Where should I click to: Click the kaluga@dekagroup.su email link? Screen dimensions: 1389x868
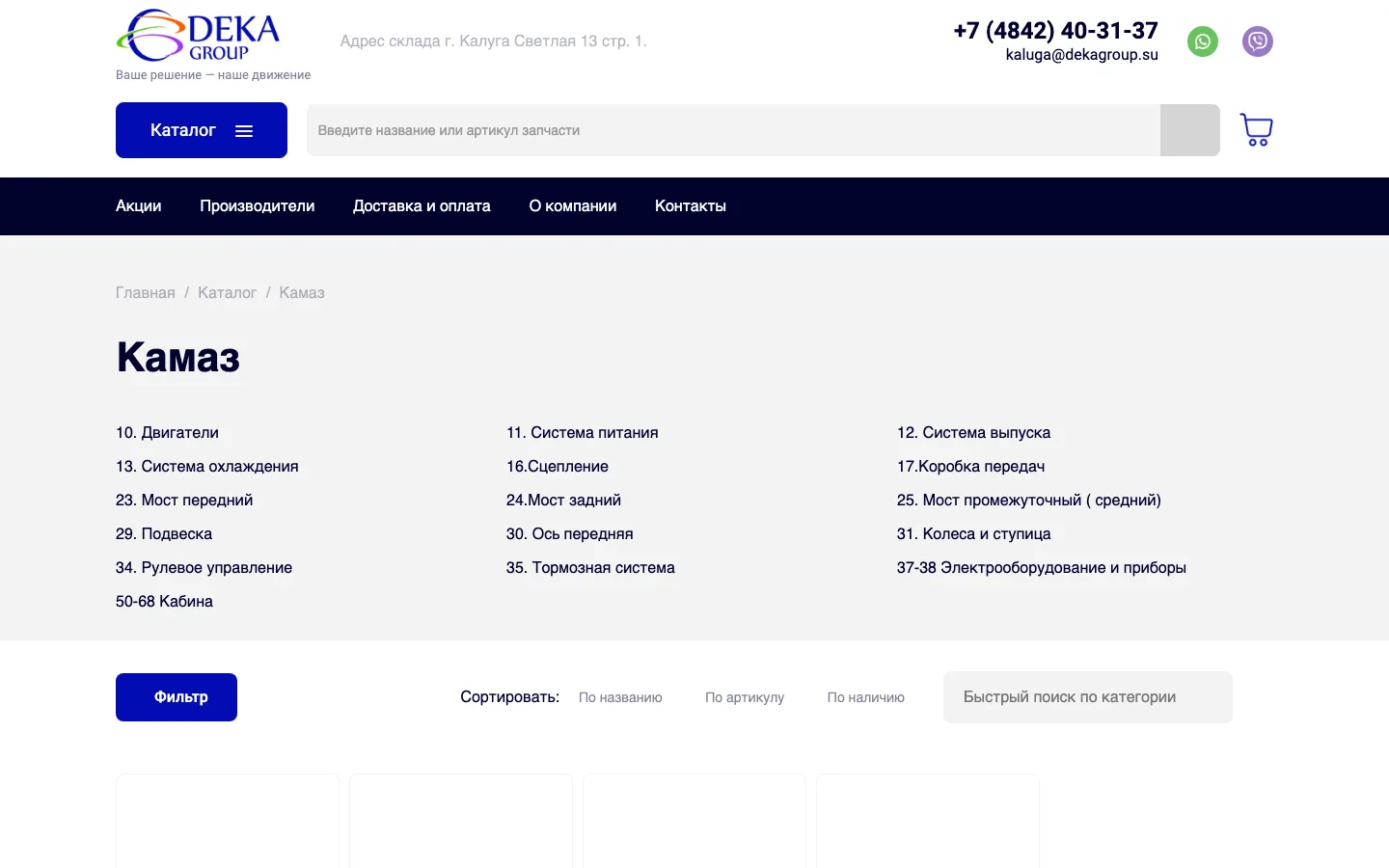[x=1081, y=55]
